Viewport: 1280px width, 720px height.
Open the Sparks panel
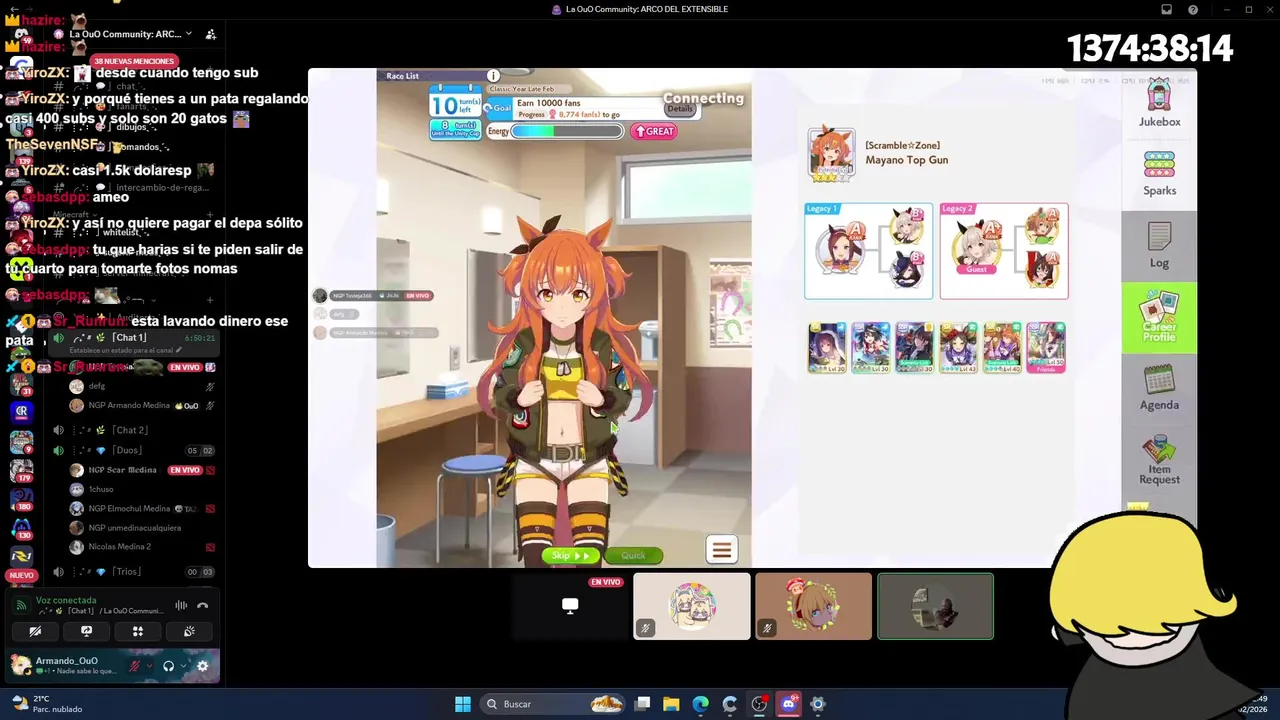click(x=1159, y=174)
